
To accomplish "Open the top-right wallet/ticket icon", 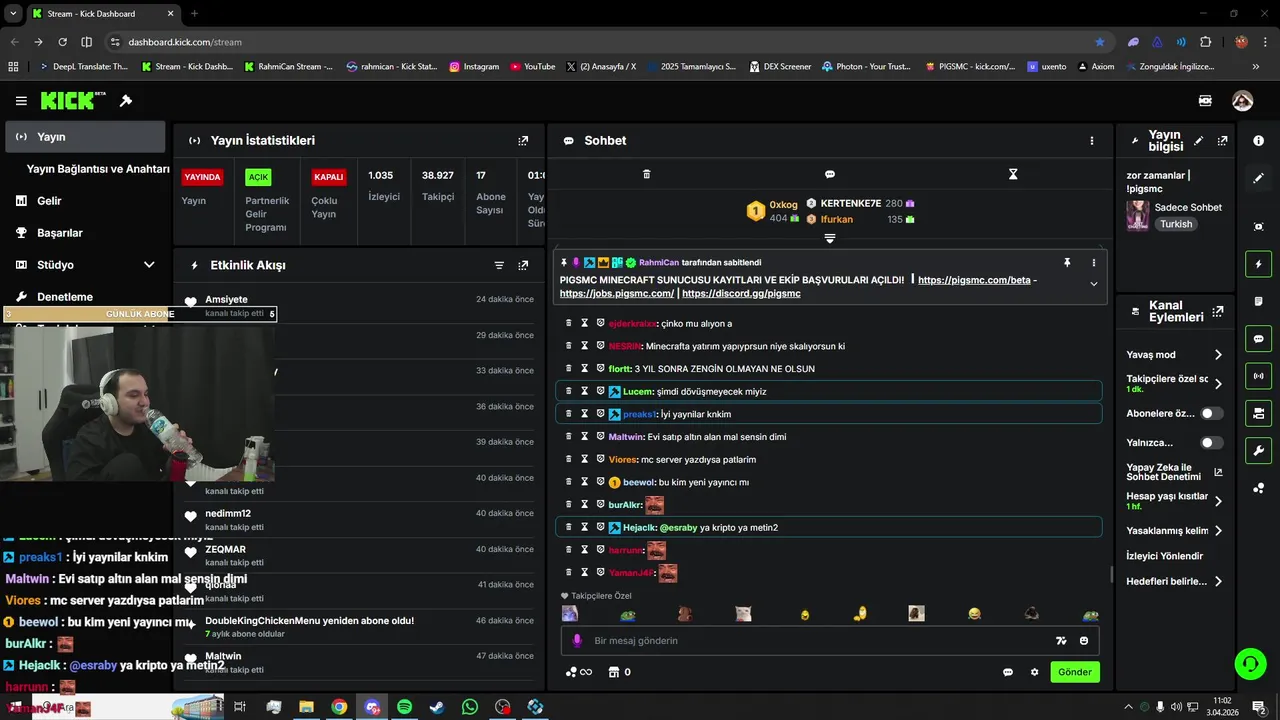I will pyautogui.click(x=1206, y=101).
